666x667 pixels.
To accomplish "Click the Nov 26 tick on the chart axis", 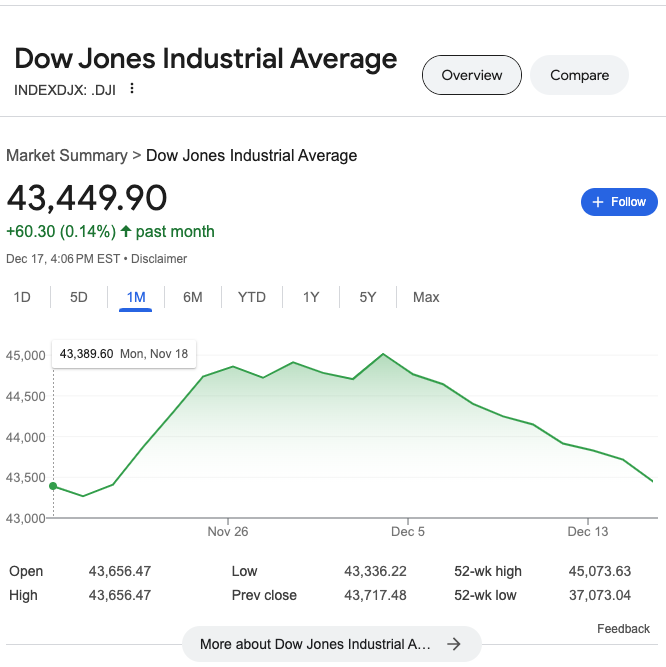I will click(228, 522).
